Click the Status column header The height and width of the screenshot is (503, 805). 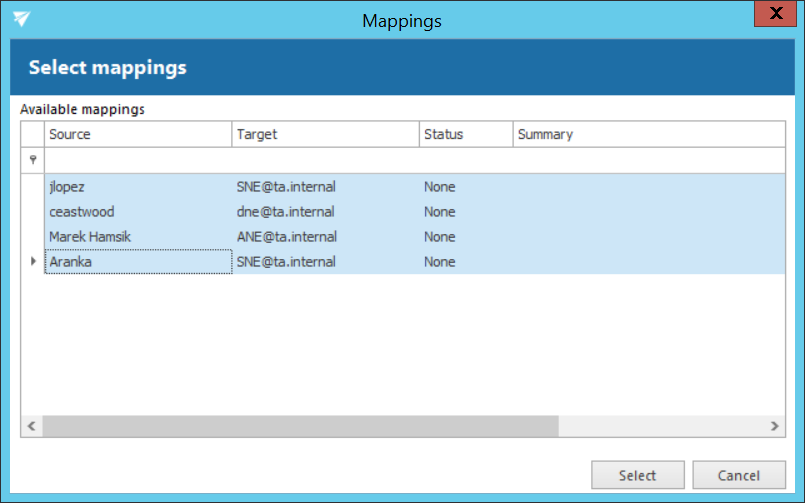(465, 134)
